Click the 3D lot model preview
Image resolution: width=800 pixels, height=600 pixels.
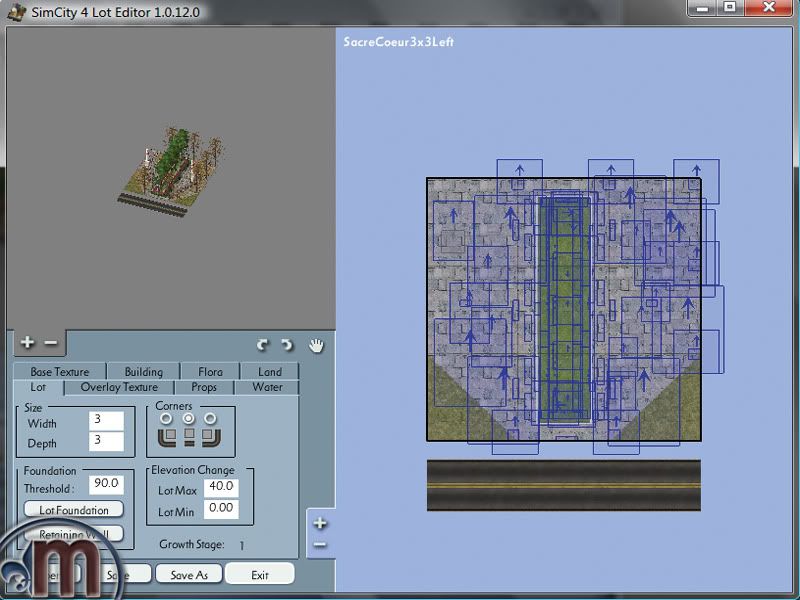[169, 172]
